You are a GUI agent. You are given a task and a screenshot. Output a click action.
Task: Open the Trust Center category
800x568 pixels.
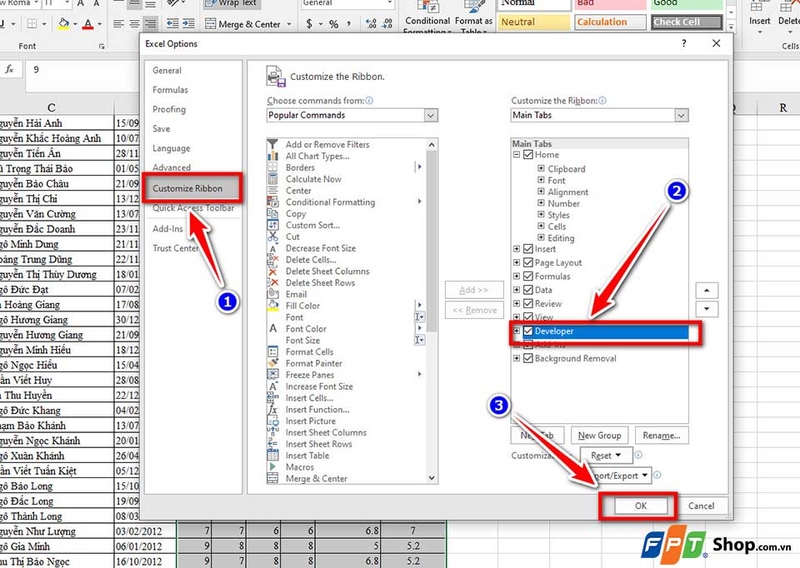(176, 248)
